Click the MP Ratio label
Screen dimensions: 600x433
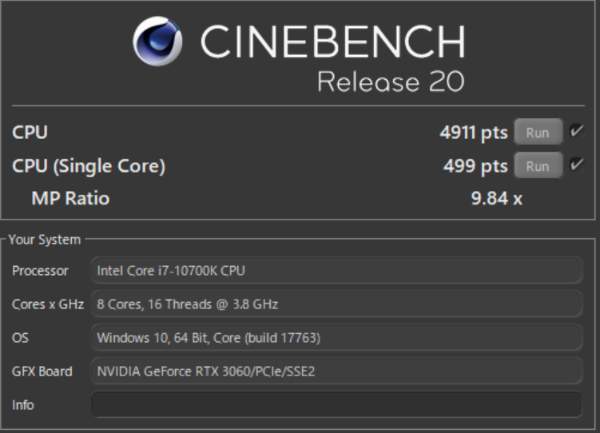[x=70, y=198]
